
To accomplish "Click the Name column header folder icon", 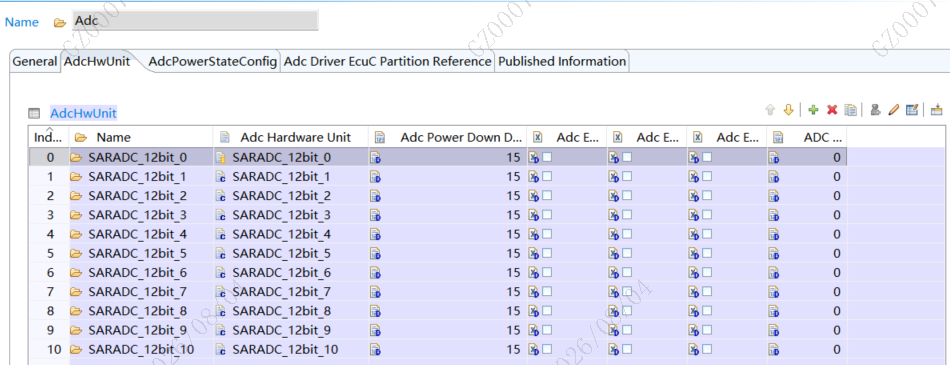I will pos(81,138).
